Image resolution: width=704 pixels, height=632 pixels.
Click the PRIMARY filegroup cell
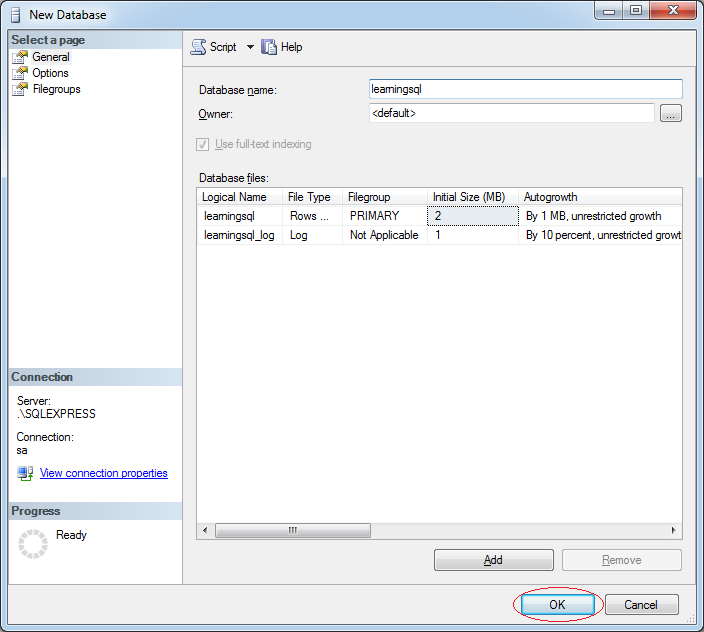click(x=385, y=216)
